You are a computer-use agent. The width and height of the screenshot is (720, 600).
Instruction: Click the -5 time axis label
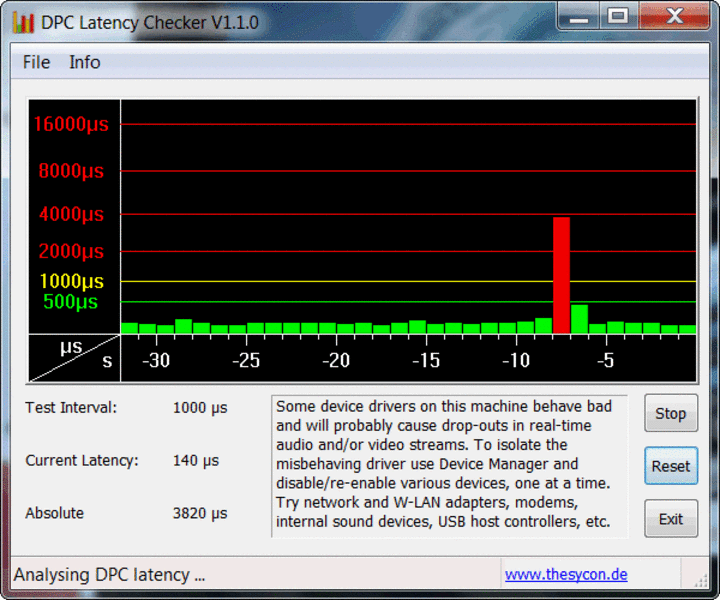click(605, 360)
